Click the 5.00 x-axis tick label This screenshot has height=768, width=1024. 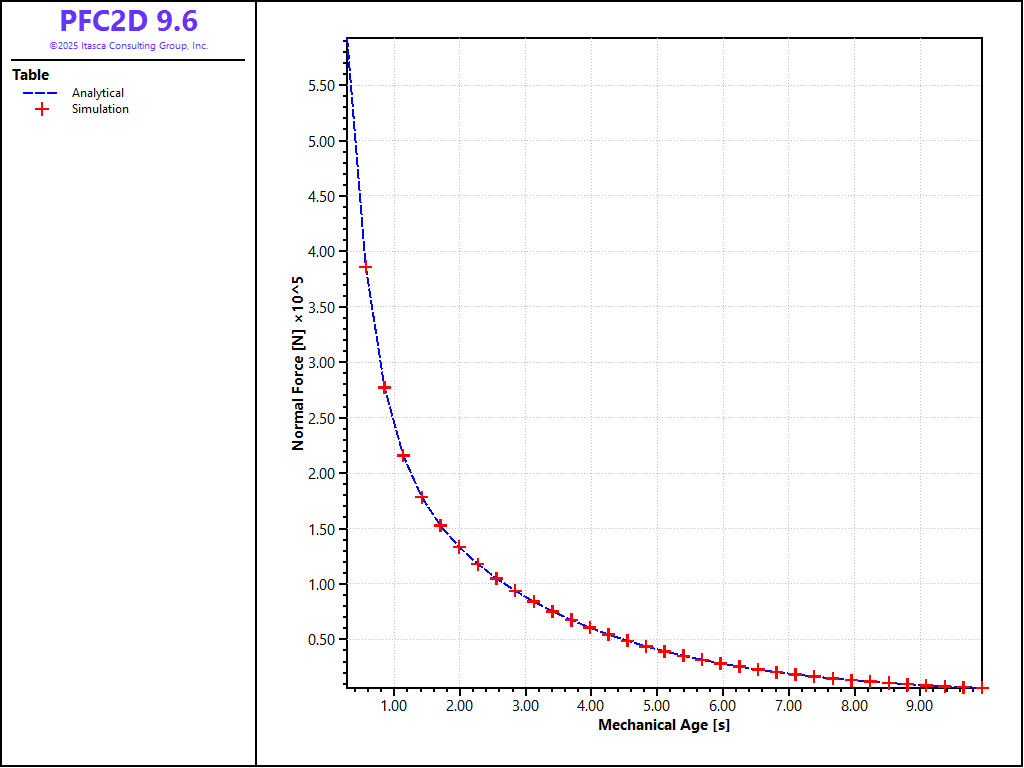[656, 706]
